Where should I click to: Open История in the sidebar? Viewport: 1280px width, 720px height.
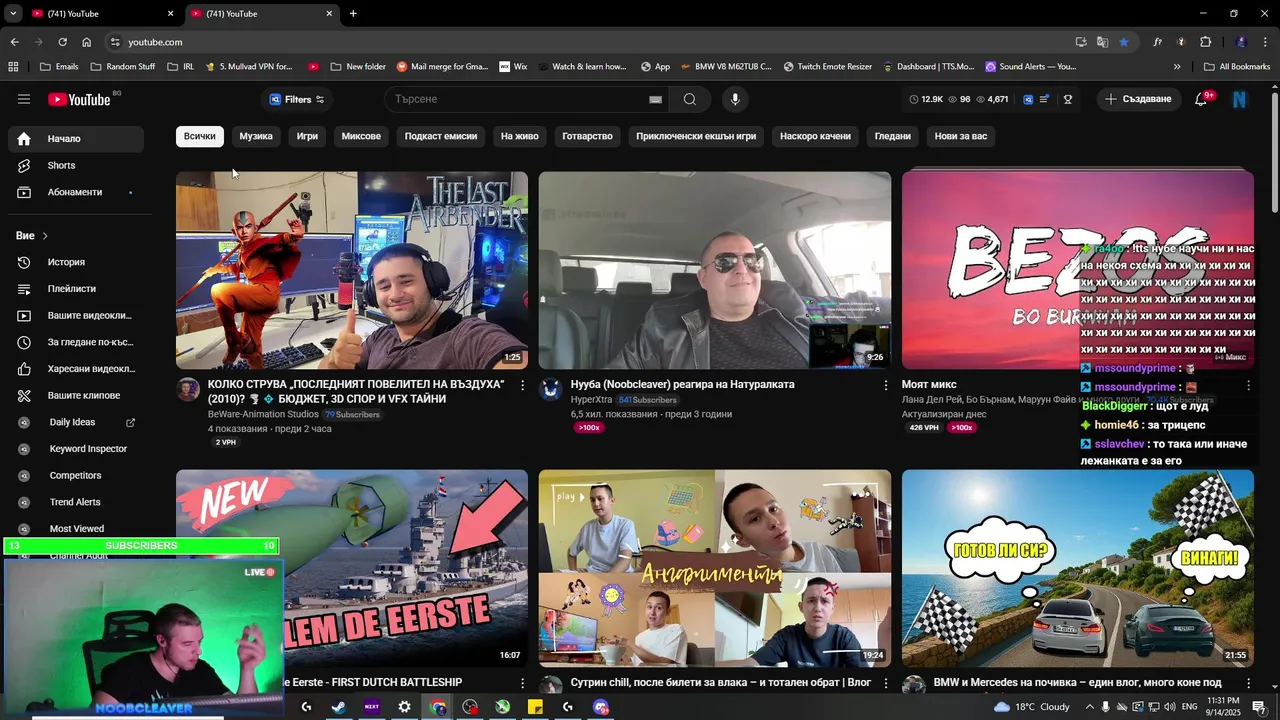76,262
